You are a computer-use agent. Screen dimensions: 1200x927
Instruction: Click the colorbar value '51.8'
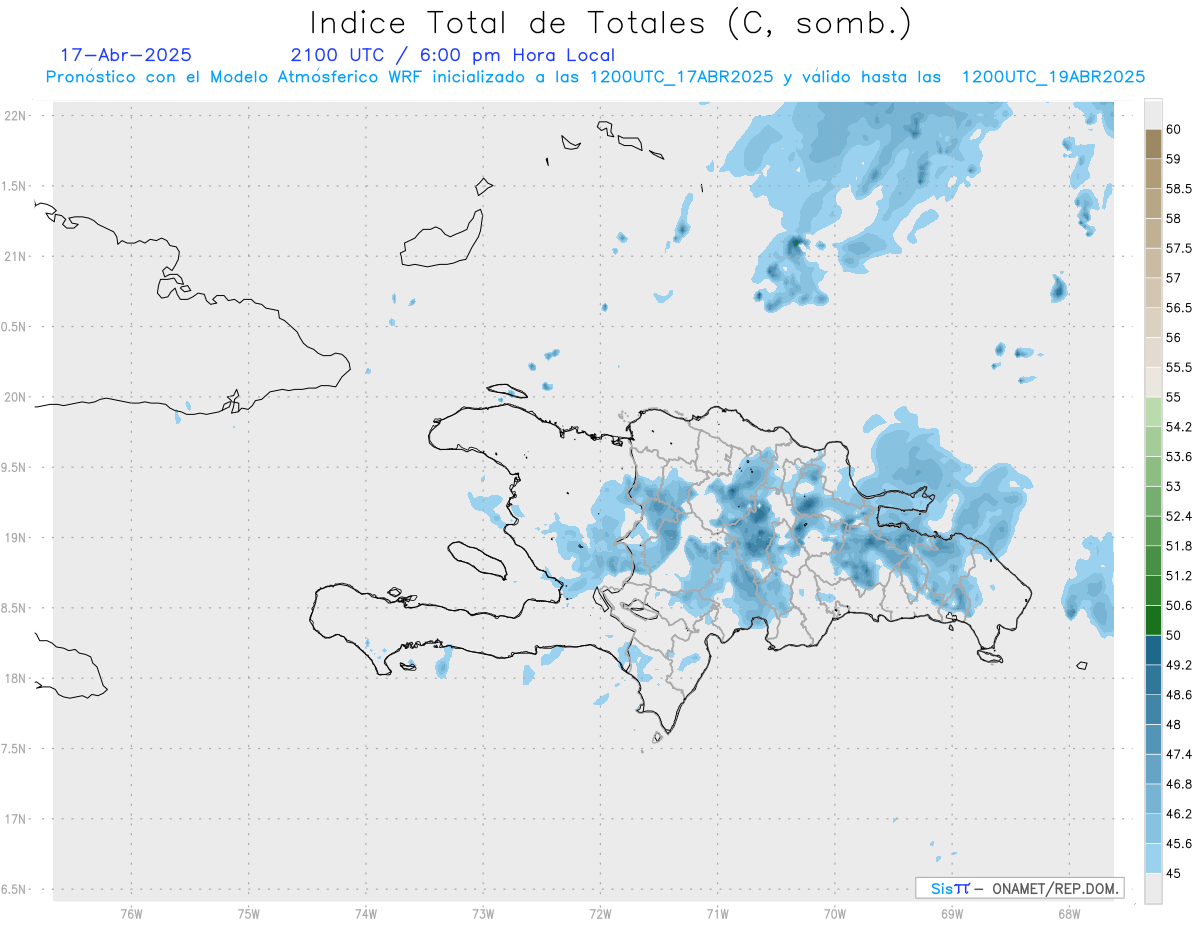1179,546
